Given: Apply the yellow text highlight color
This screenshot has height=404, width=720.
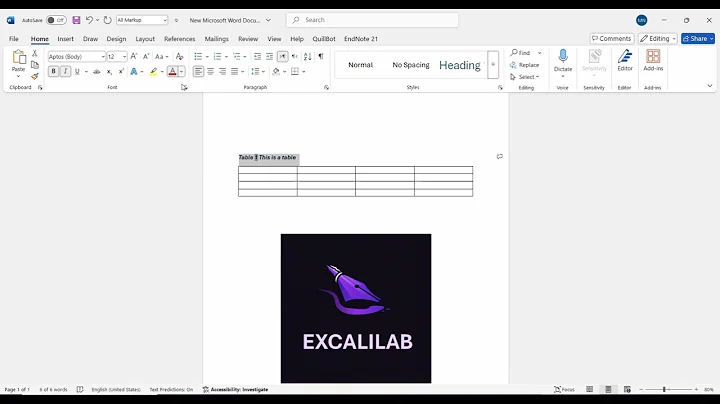Looking at the screenshot, I should pyautogui.click(x=153, y=72).
